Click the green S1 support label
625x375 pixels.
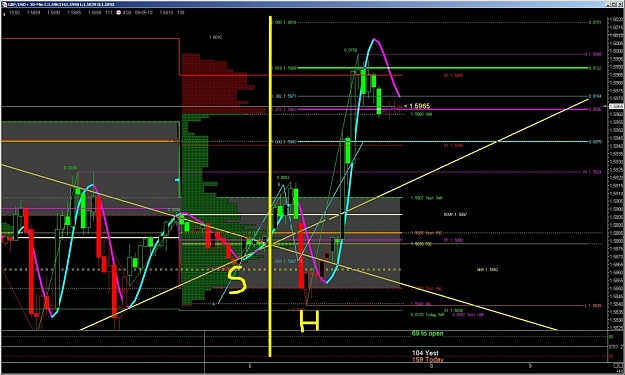[454, 310]
